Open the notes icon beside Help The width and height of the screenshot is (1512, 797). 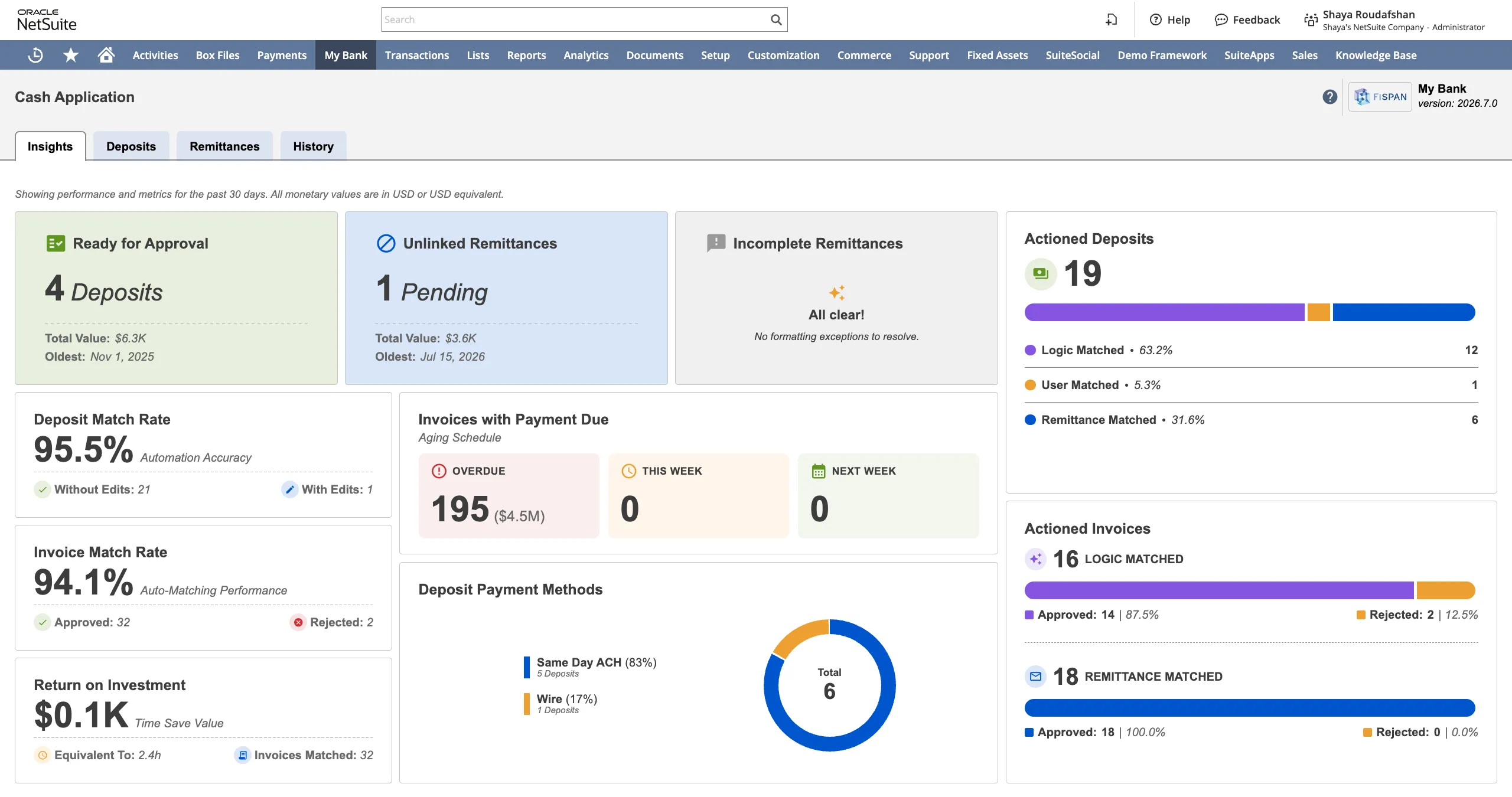click(1111, 19)
